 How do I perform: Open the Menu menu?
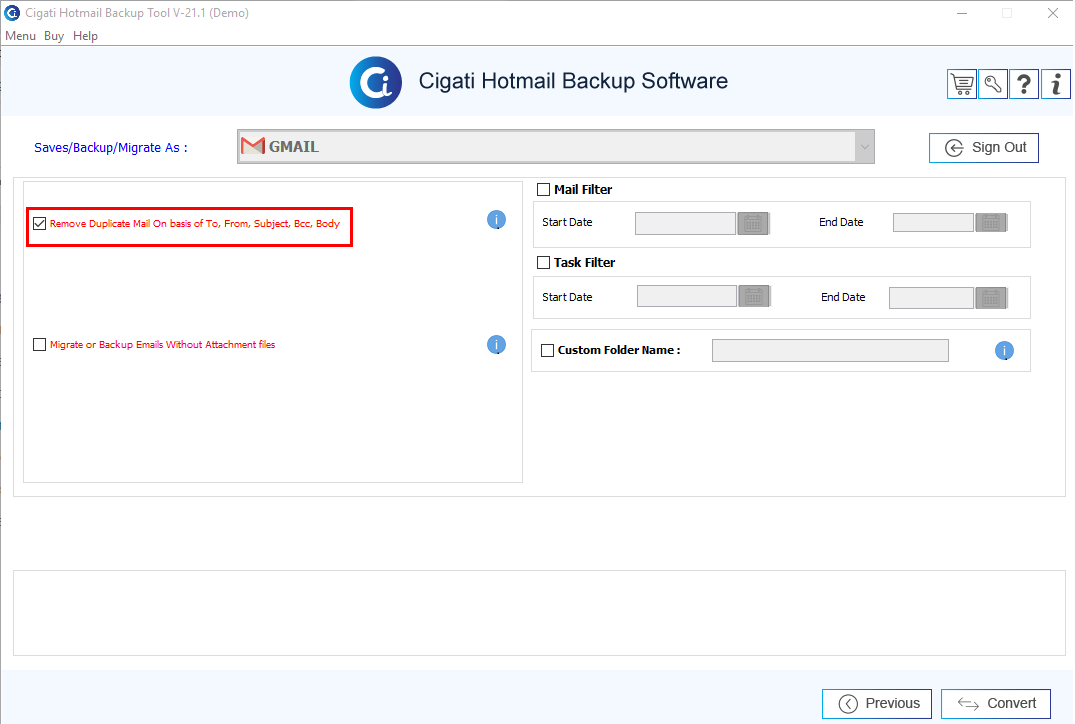[21, 36]
